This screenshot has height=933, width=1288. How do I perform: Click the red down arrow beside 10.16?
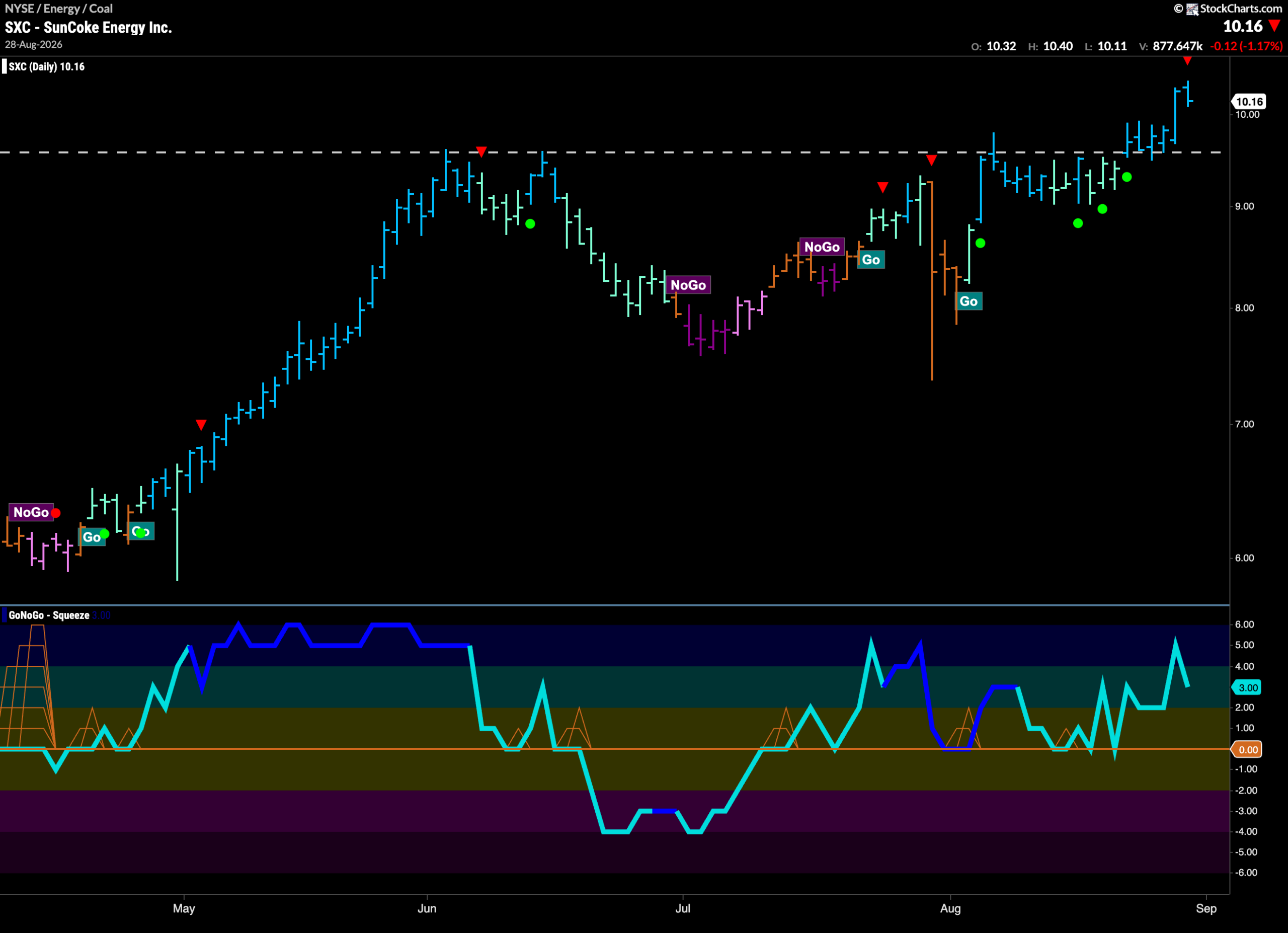[x=1275, y=26]
